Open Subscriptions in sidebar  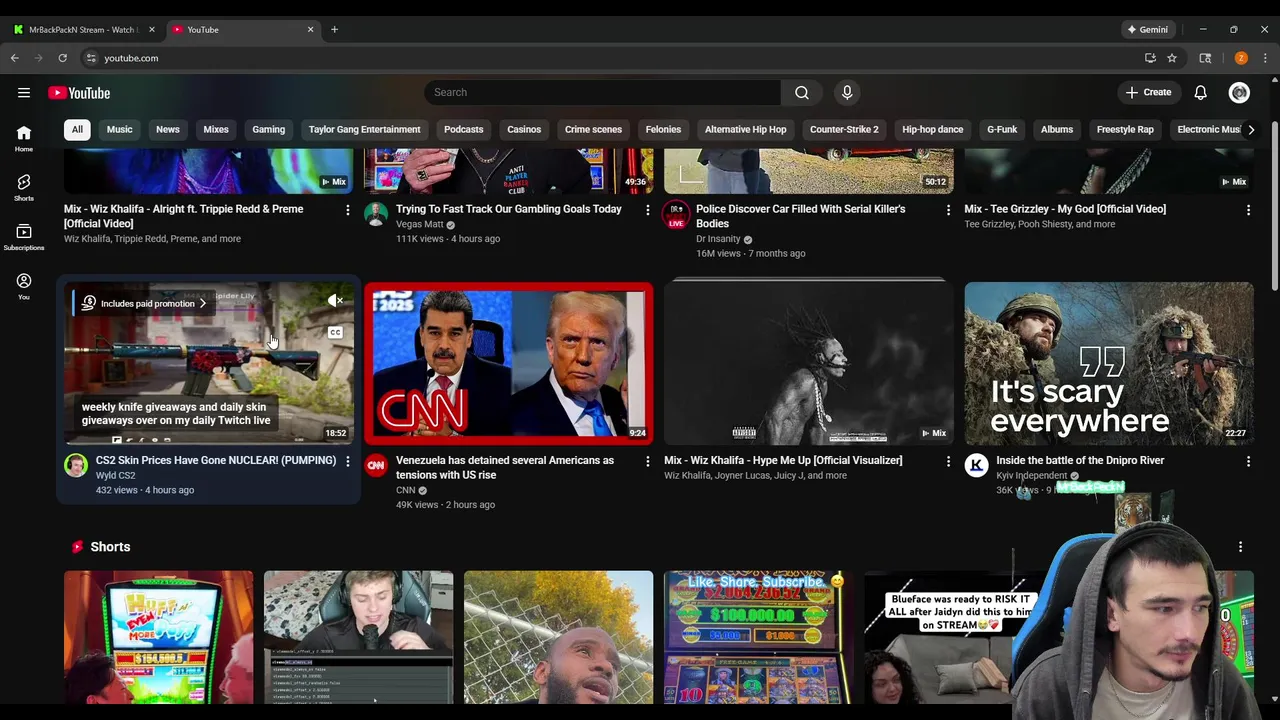point(24,237)
